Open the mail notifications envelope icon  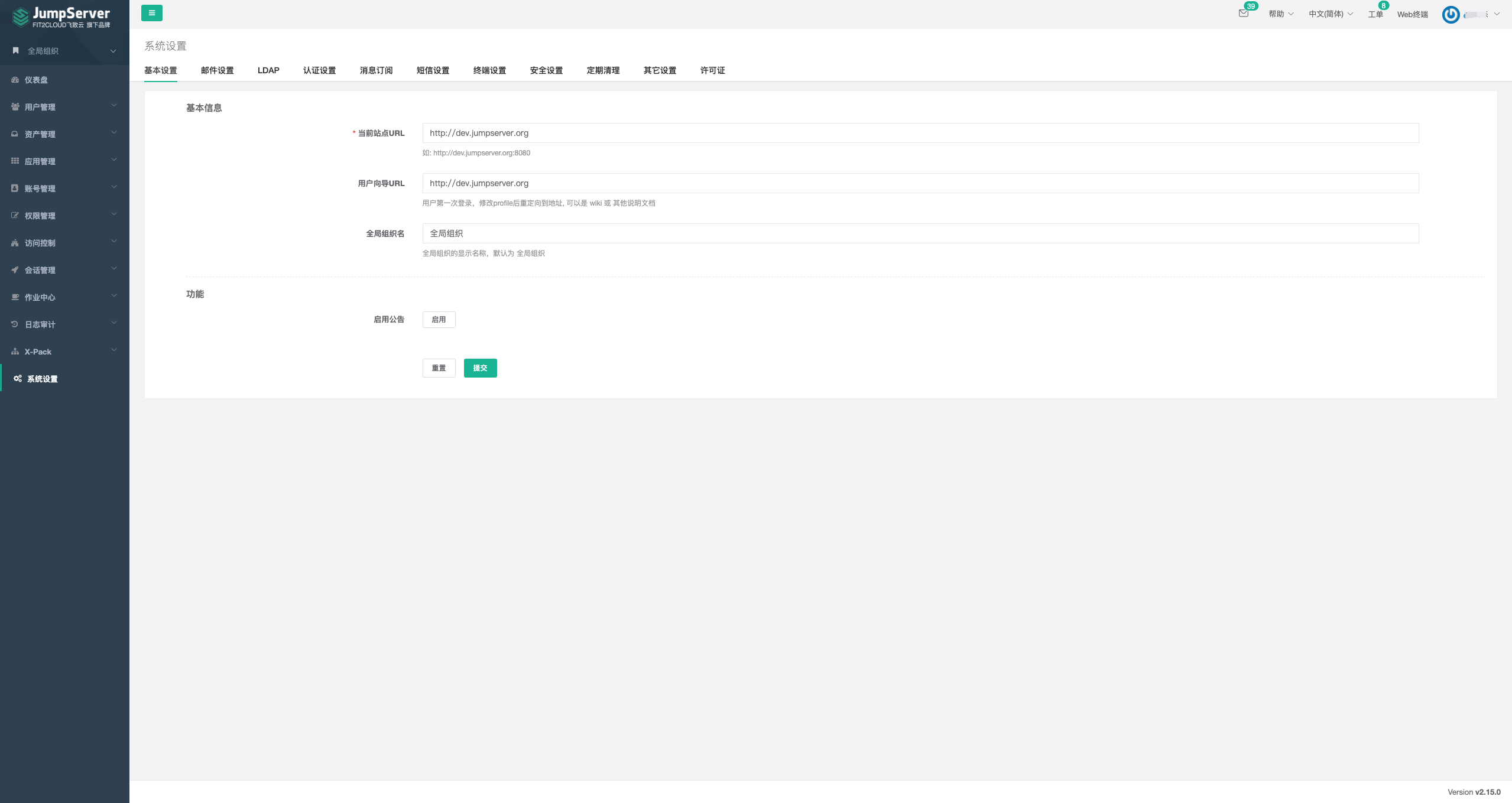point(1244,14)
